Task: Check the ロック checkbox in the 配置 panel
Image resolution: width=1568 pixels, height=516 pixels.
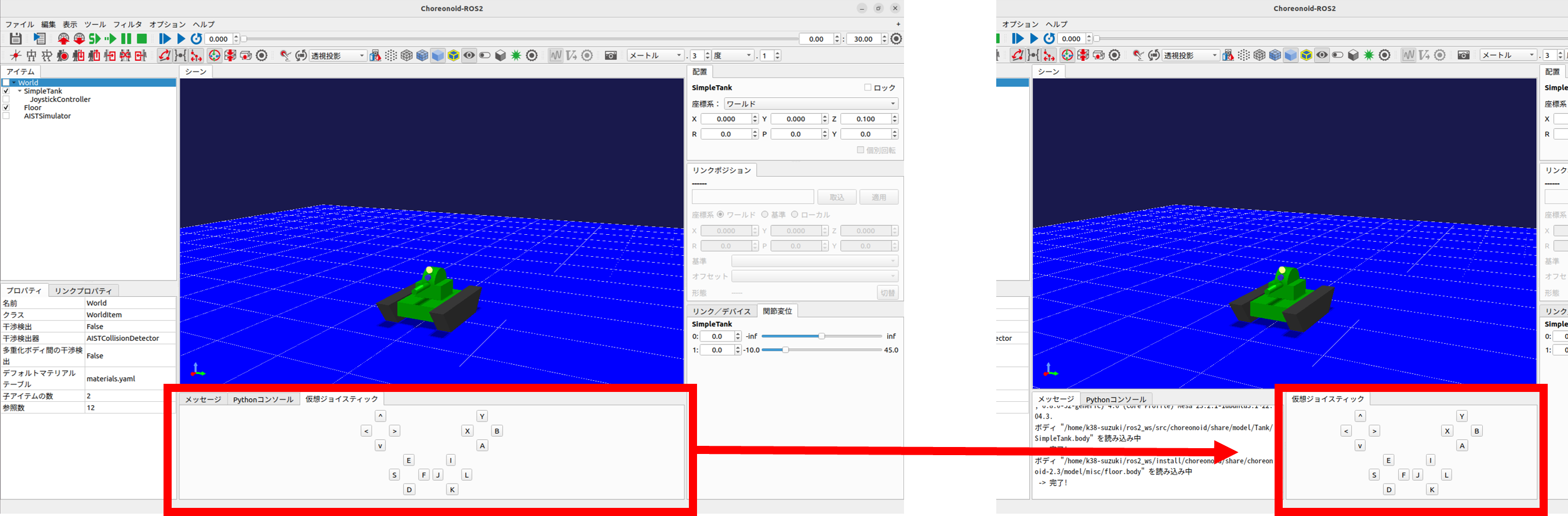Action: point(868,88)
